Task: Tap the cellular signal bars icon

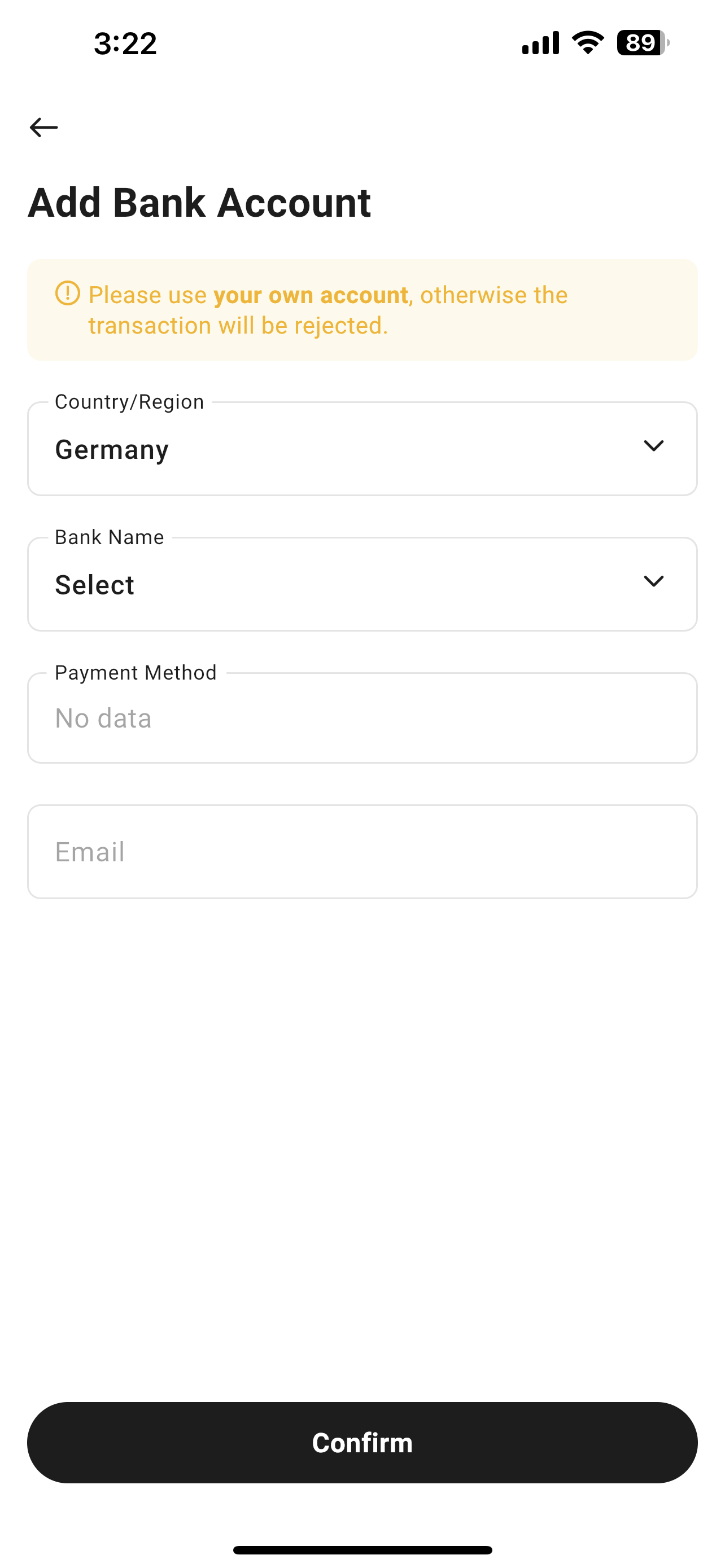Action: tap(540, 43)
